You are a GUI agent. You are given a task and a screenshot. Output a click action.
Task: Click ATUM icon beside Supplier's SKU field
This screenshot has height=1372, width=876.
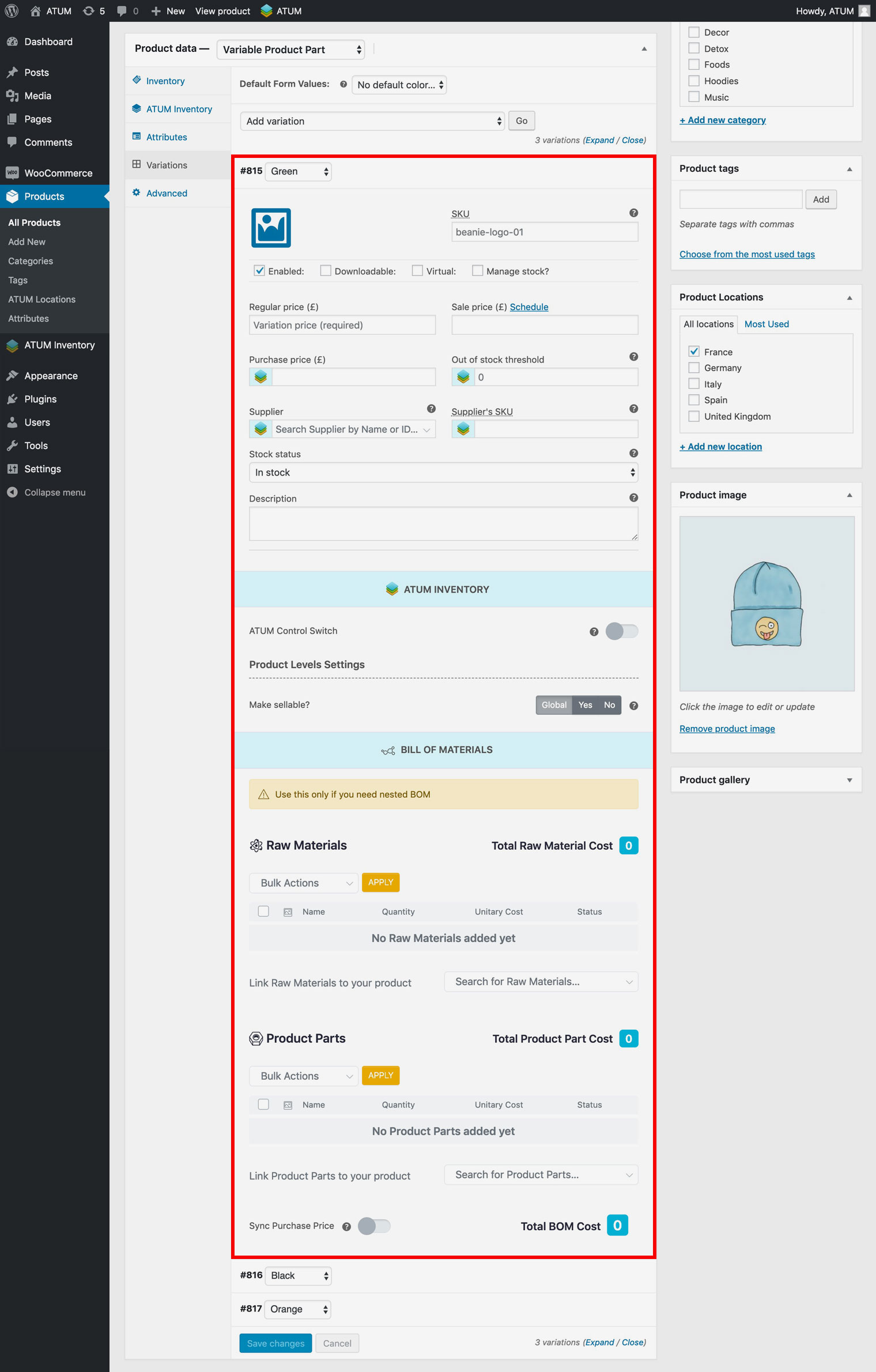[x=463, y=429]
